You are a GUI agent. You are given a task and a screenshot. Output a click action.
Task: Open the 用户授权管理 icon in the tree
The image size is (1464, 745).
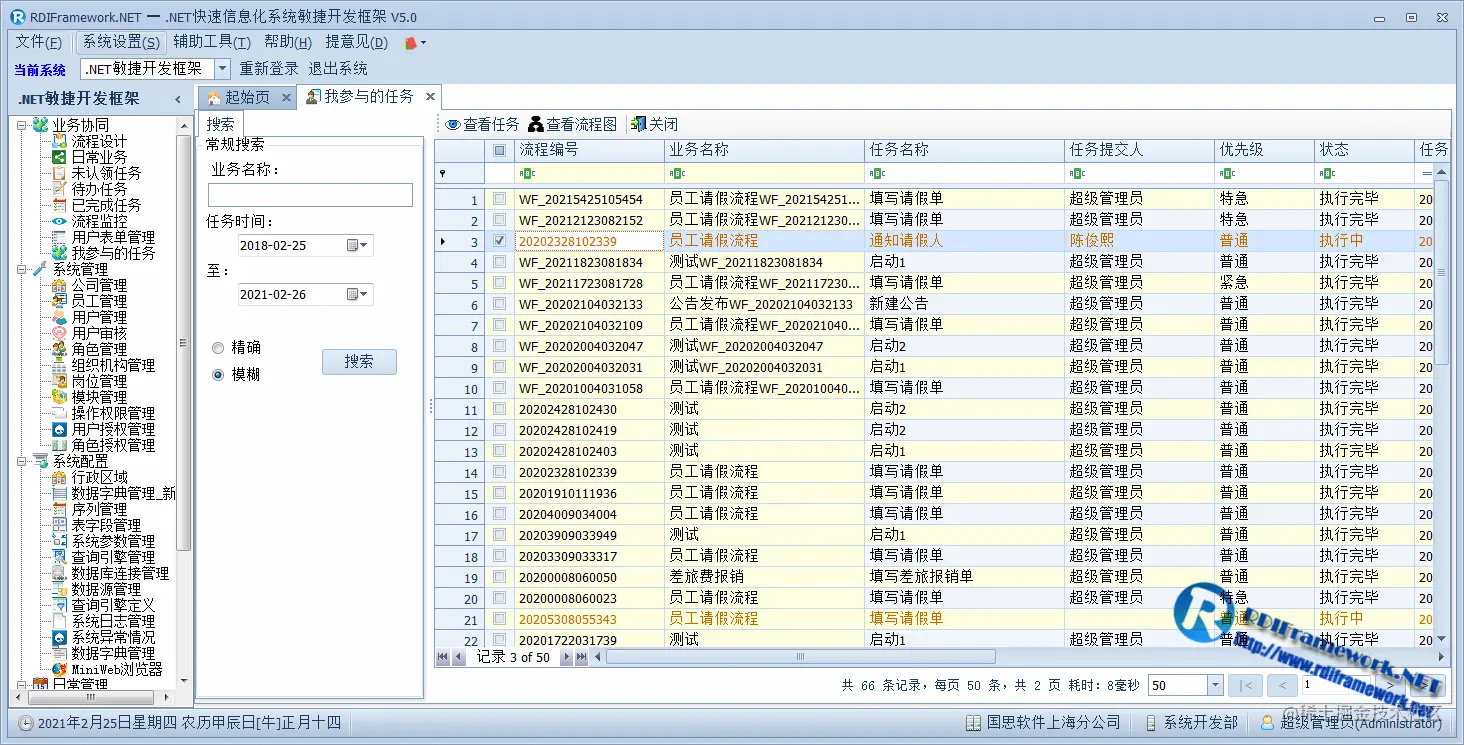tap(60, 429)
